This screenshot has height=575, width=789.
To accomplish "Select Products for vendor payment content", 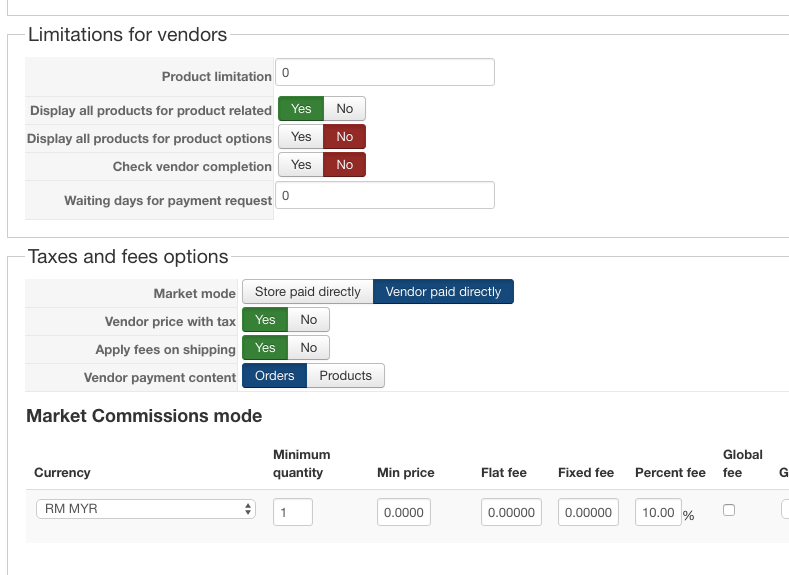I will (345, 376).
